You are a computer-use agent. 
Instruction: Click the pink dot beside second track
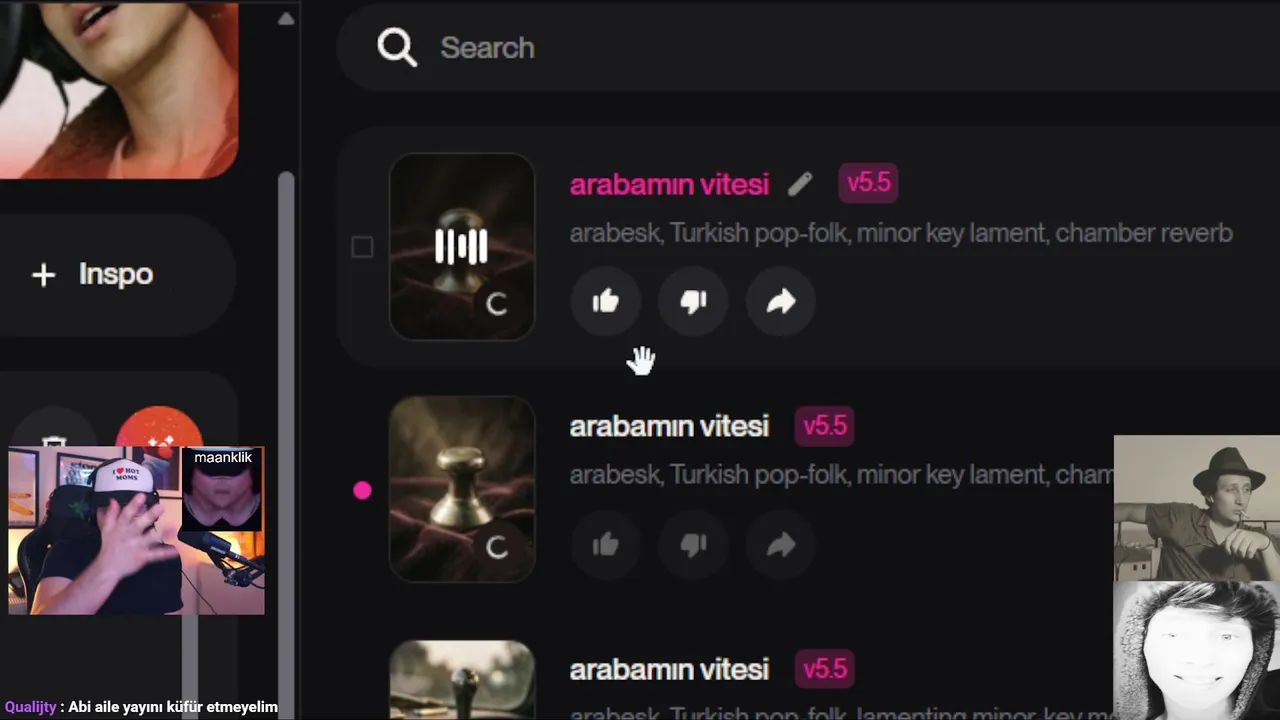tap(362, 490)
